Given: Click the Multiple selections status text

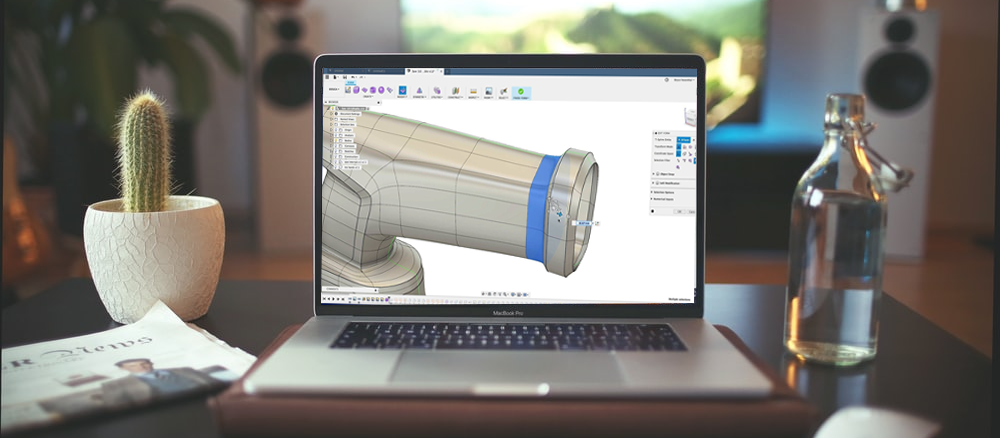Looking at the screenshot, I should pos(679,299).
